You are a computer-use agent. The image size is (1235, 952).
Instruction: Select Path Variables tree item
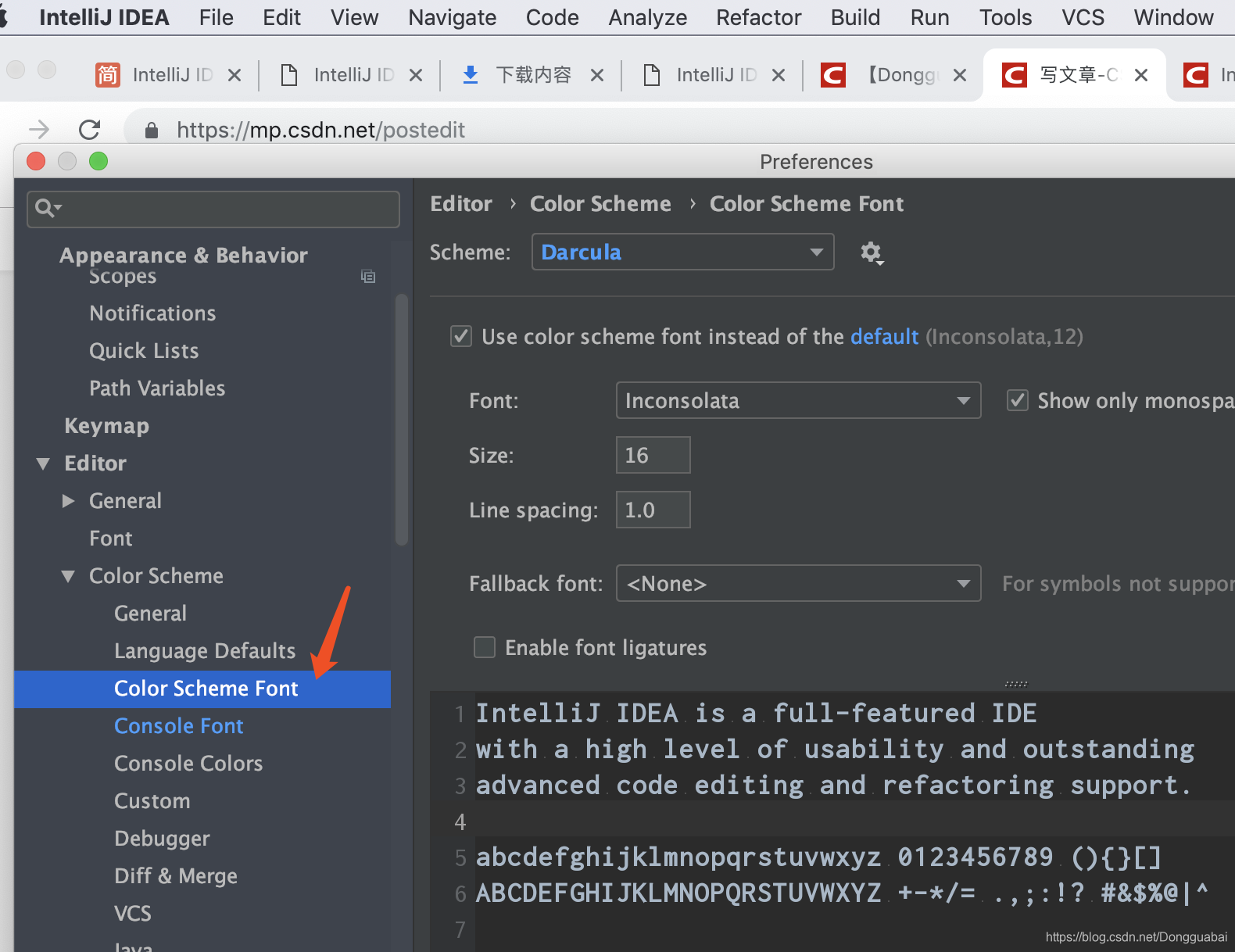(157, 388)
